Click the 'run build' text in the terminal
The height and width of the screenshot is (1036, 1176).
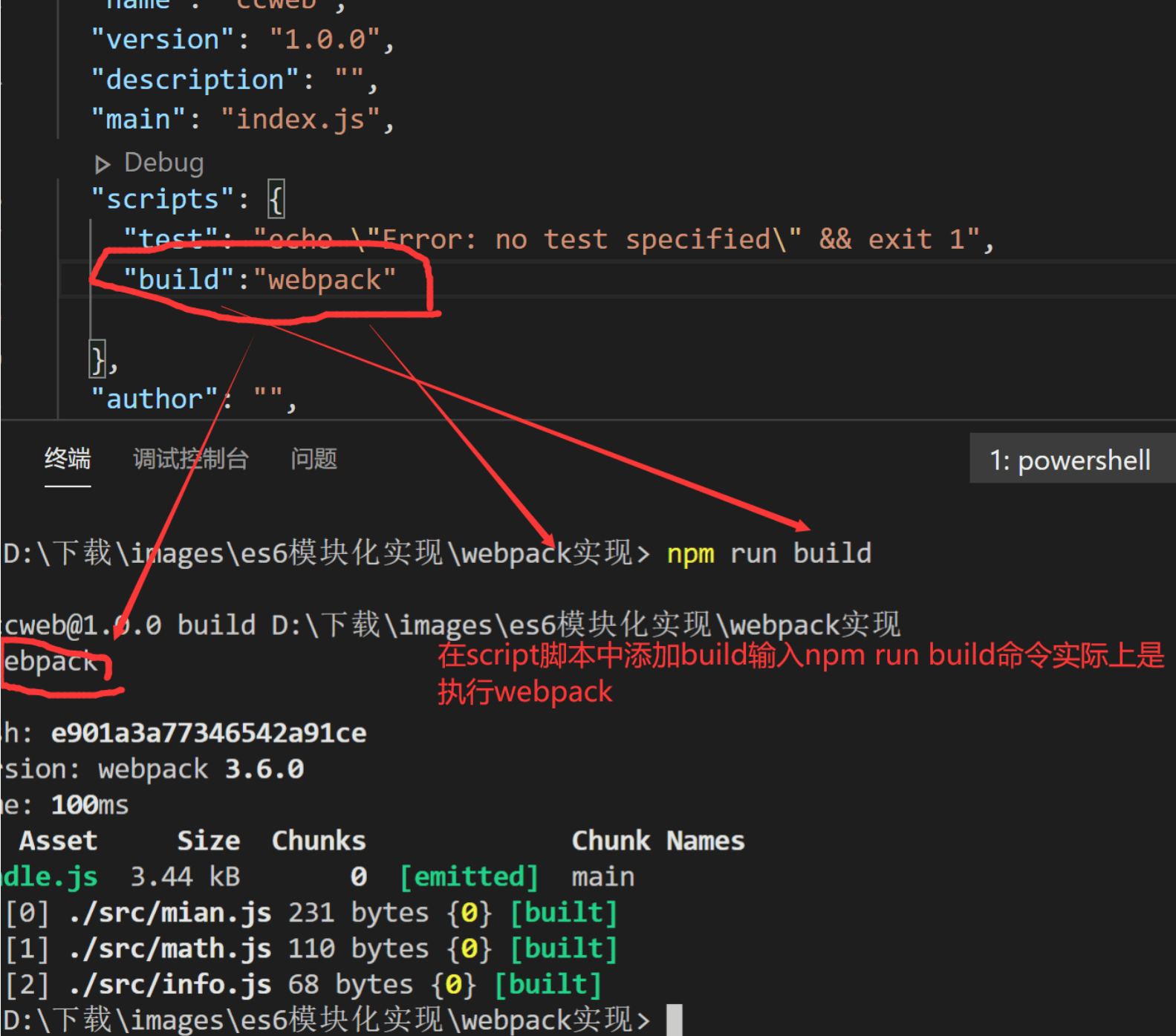[801, 553]
